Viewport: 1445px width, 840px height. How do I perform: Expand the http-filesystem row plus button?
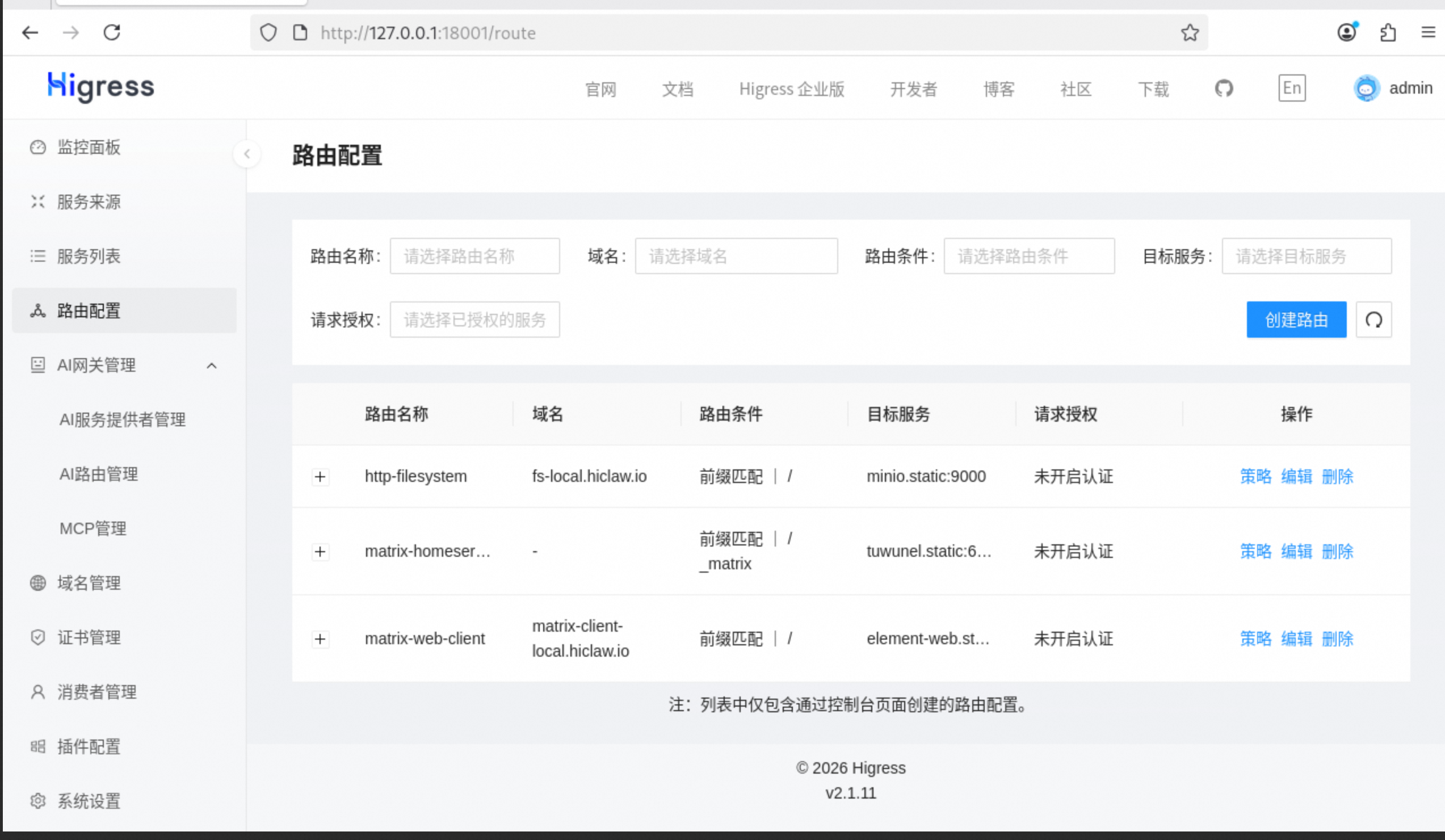(x=320, y=477)
